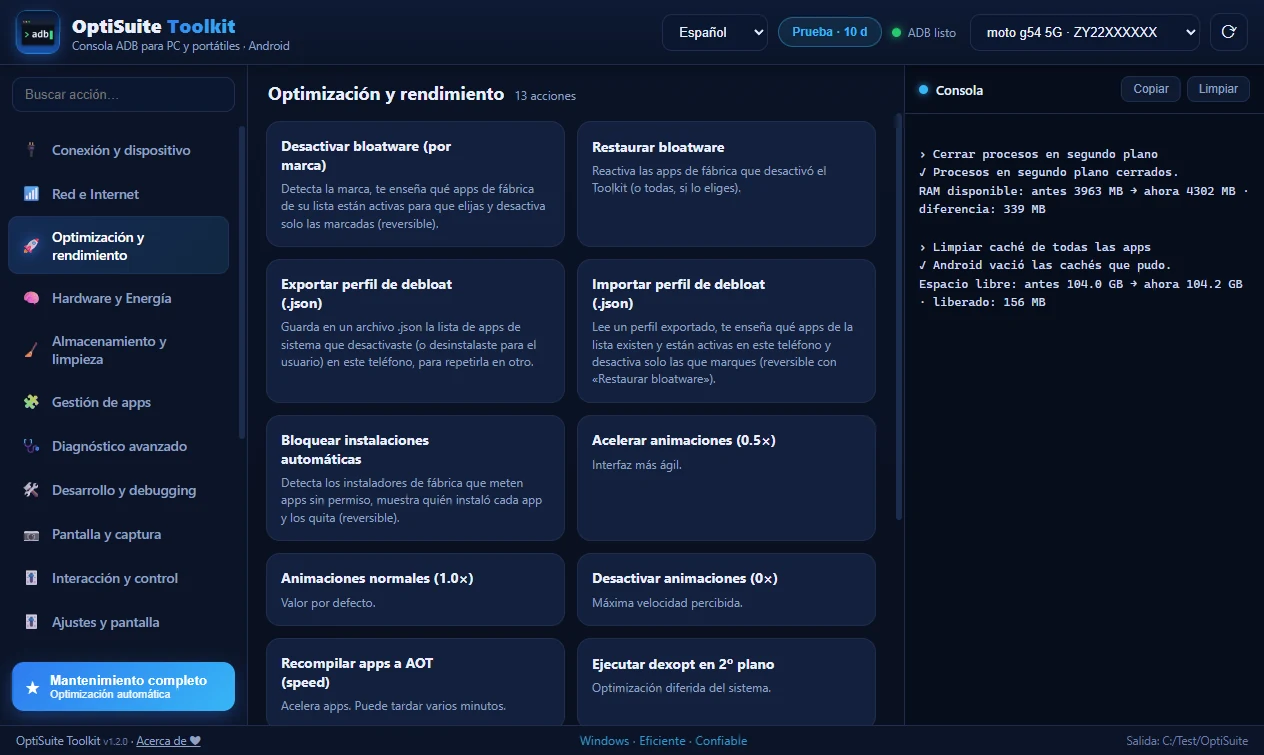The image size is (1264, 755).
Task: Click the broom icon for Almacenamiento y limpieza
Action: [x=31, y=350]
